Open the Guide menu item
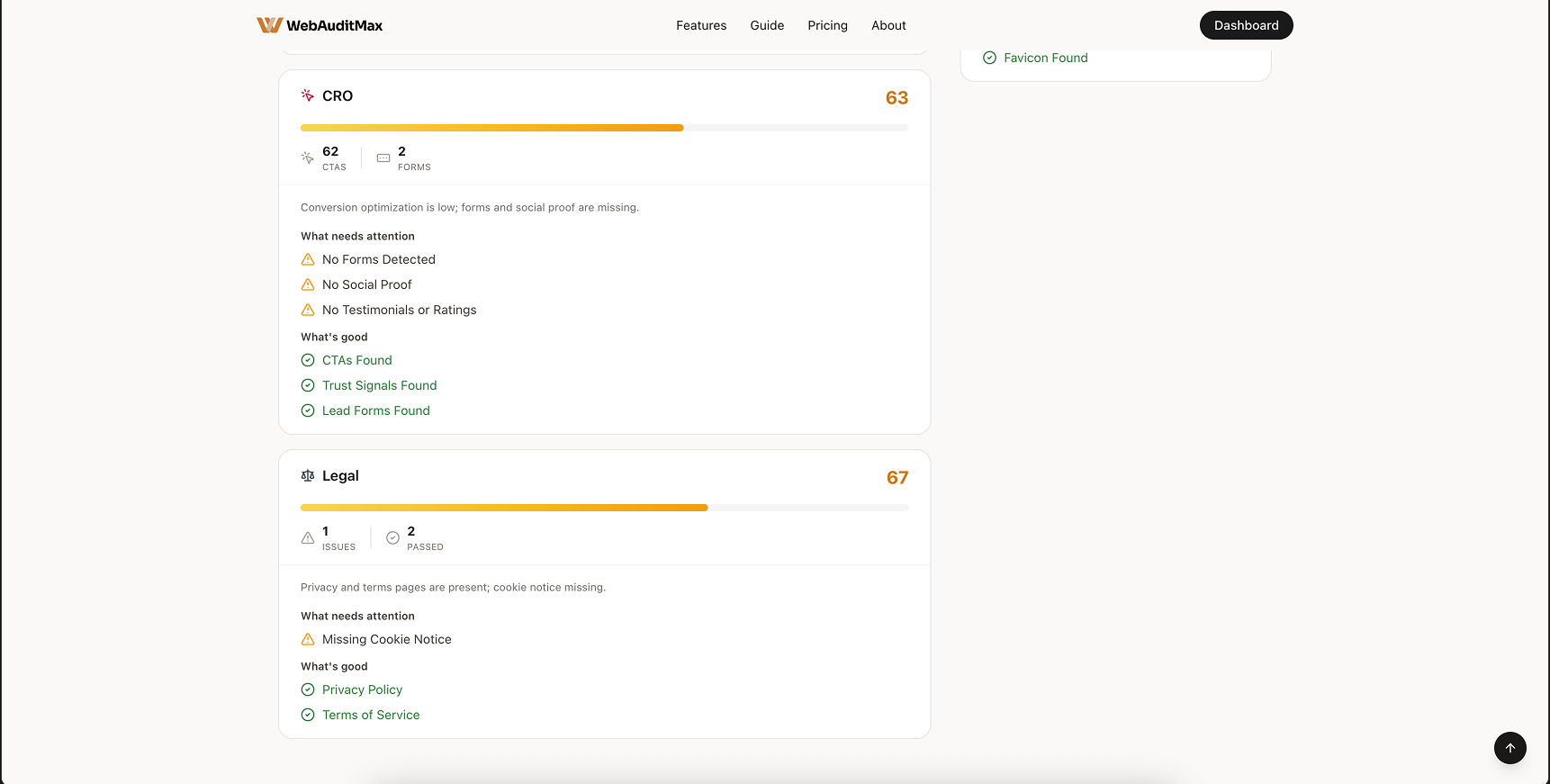 767,25
